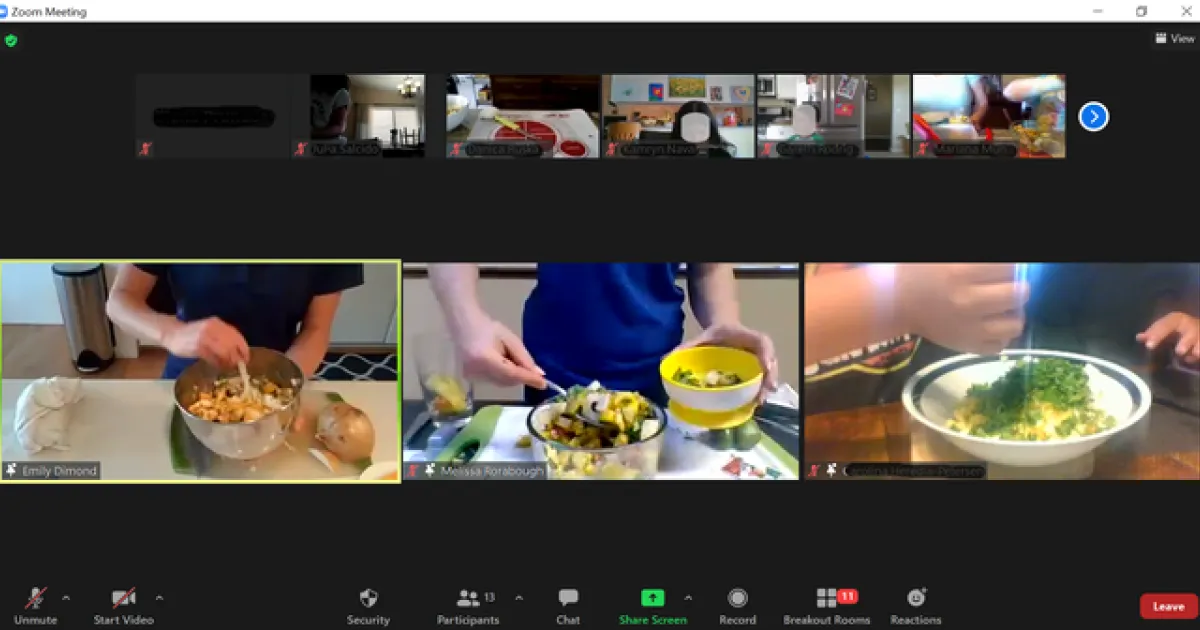The height and width of the screenshot is (630, 1200).
Task: Select Melissa Rorabough's video tile
Action: [601, 372]
